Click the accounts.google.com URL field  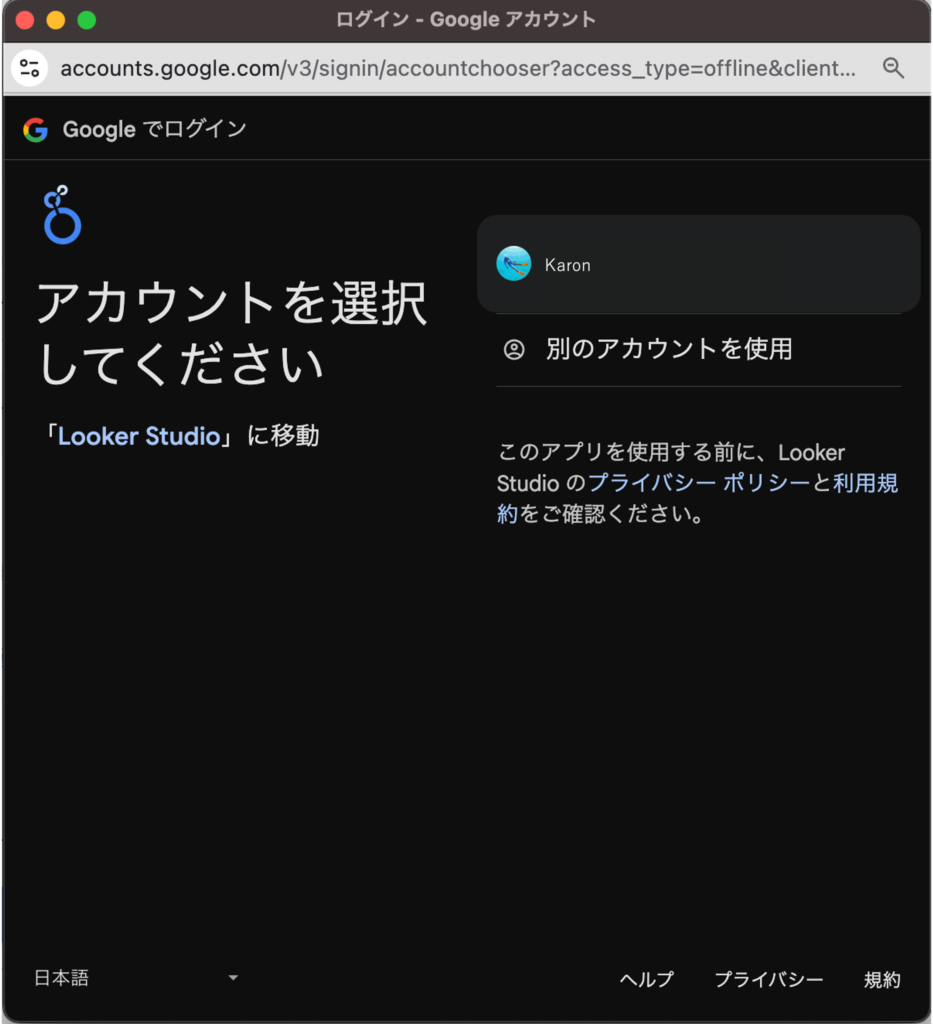click(x=457, y=68)
